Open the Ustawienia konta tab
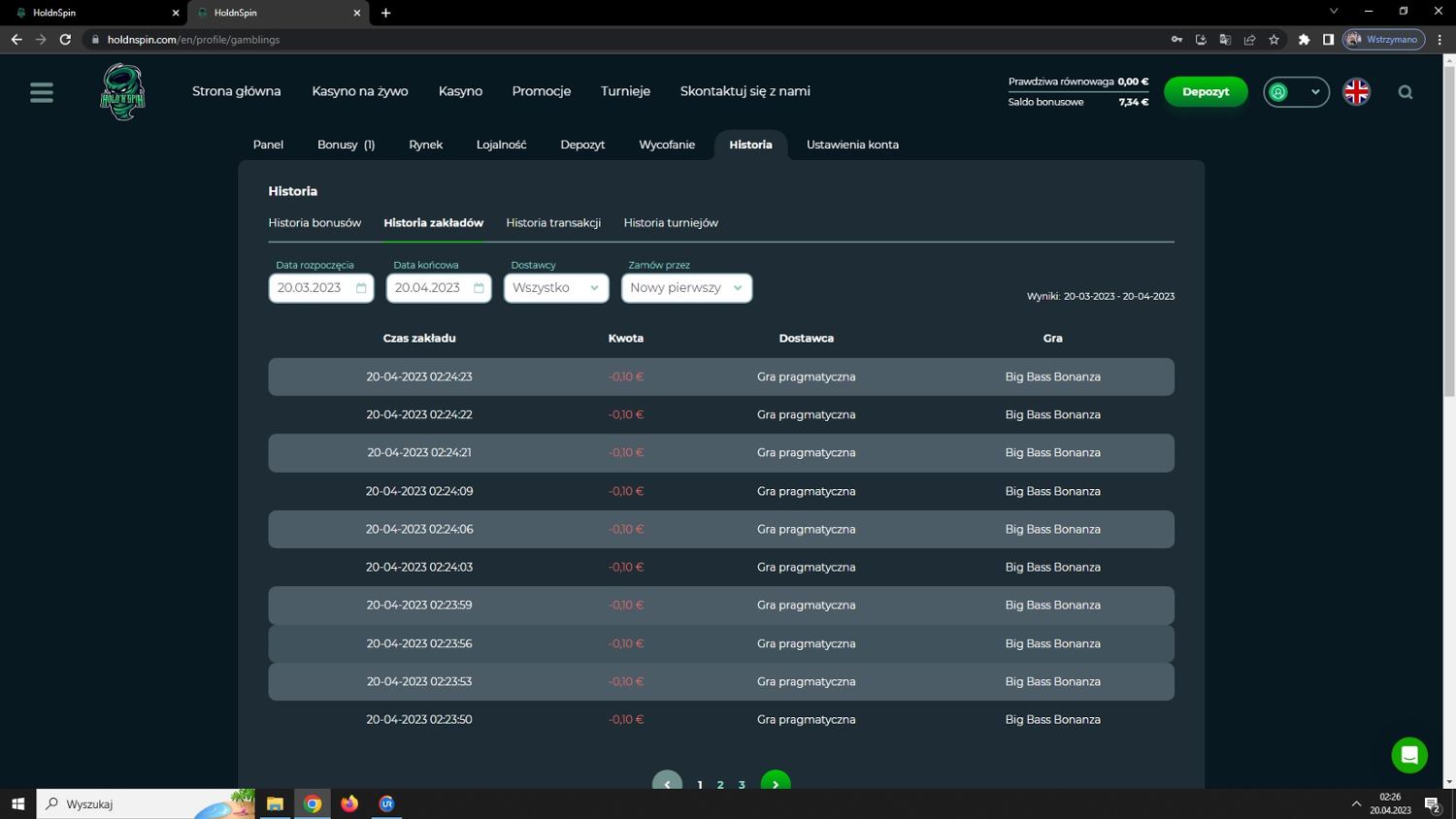 tap(852, 145)
